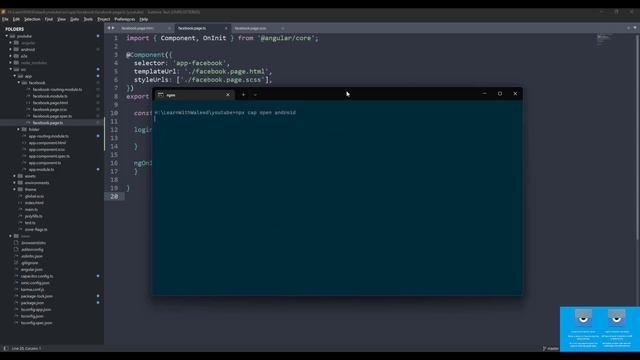Open zone-flags.ts in sidebar

(x=36, y=229)
